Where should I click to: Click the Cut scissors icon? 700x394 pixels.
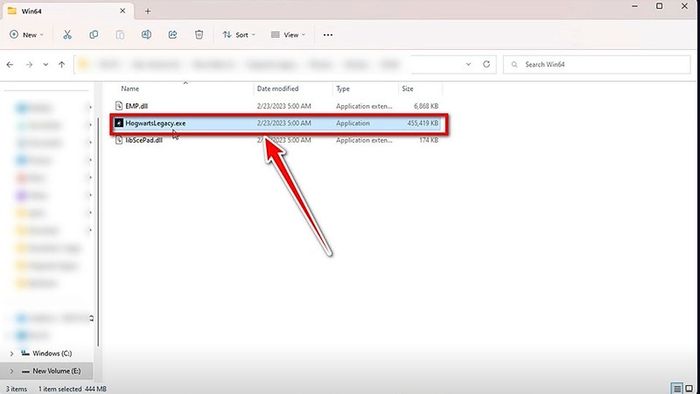pyautogui.click(x=67, y=35)
